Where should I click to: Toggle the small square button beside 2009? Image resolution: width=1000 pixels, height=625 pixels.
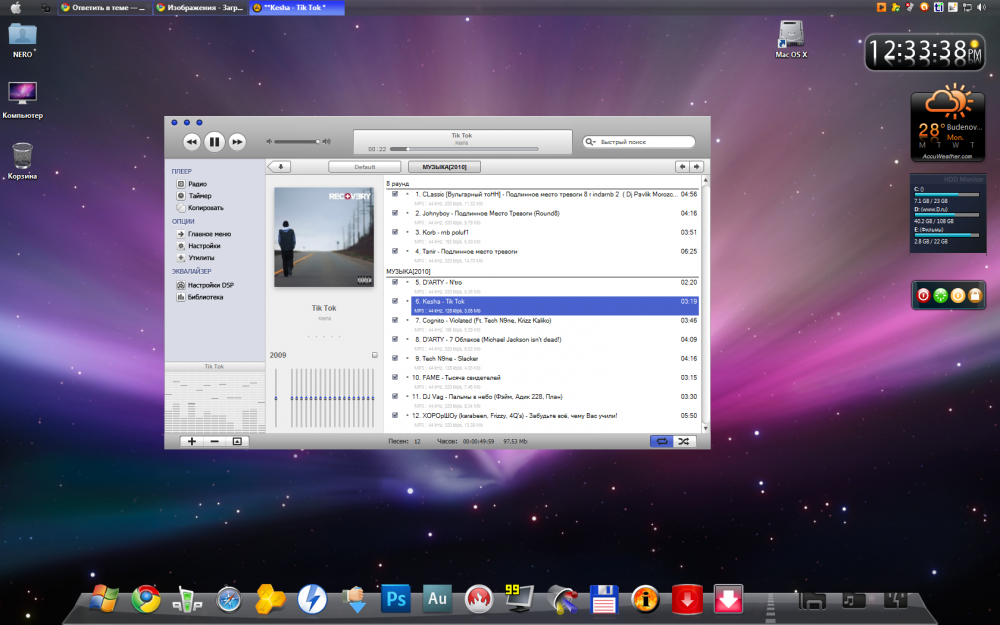375,355
